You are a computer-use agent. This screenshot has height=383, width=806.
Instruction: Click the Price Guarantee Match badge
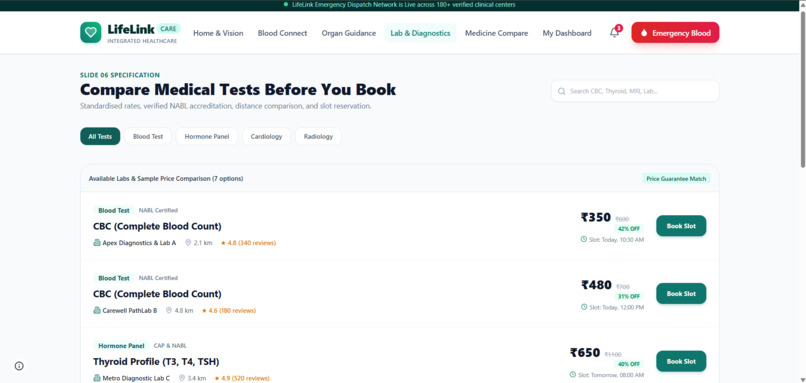676,178
